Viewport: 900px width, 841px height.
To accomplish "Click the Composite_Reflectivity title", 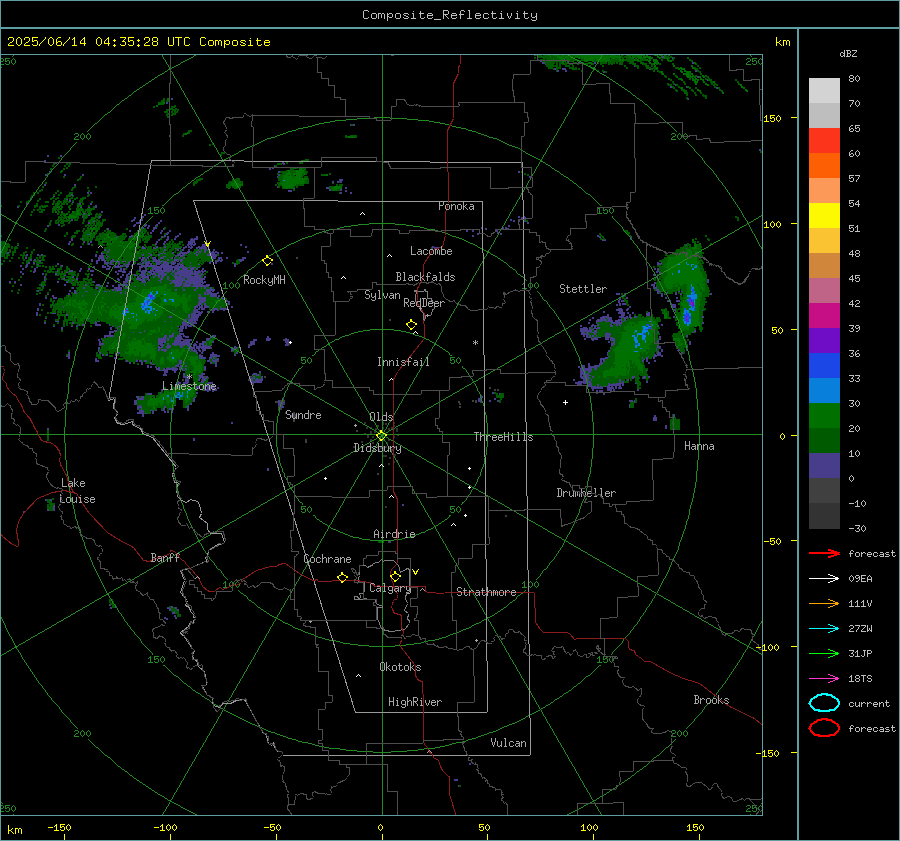I will tap(450, 15).
